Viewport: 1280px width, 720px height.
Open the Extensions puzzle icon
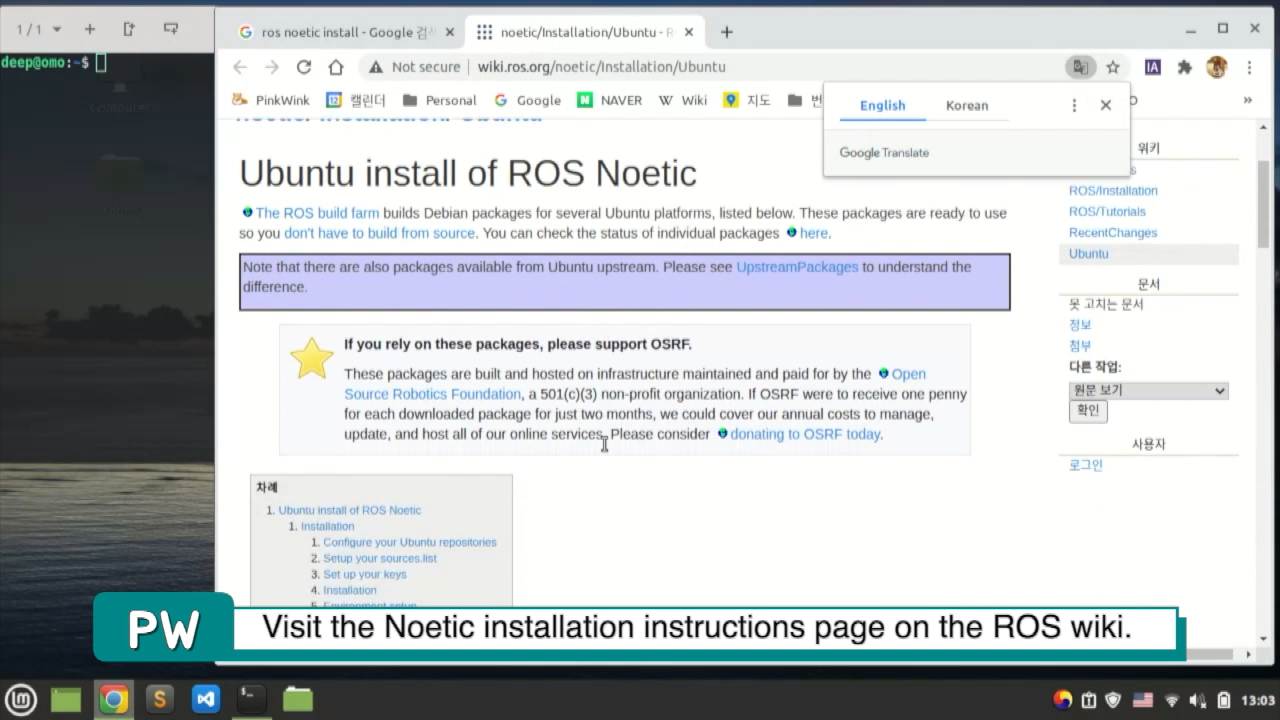coord(1185,67)
